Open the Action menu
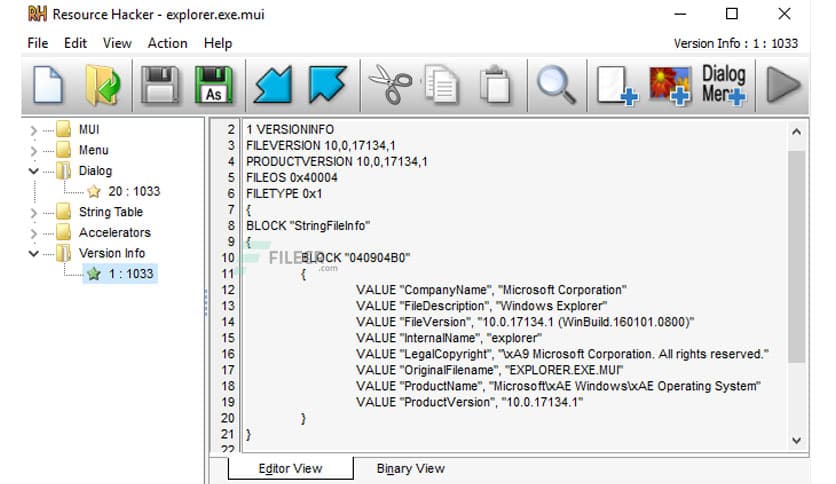 [x=167, y=43]
